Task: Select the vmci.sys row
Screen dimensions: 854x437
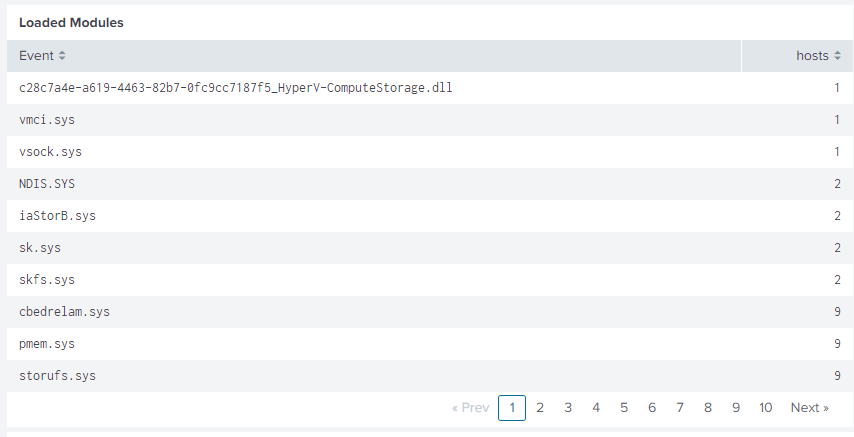Action: coord(47,120)
